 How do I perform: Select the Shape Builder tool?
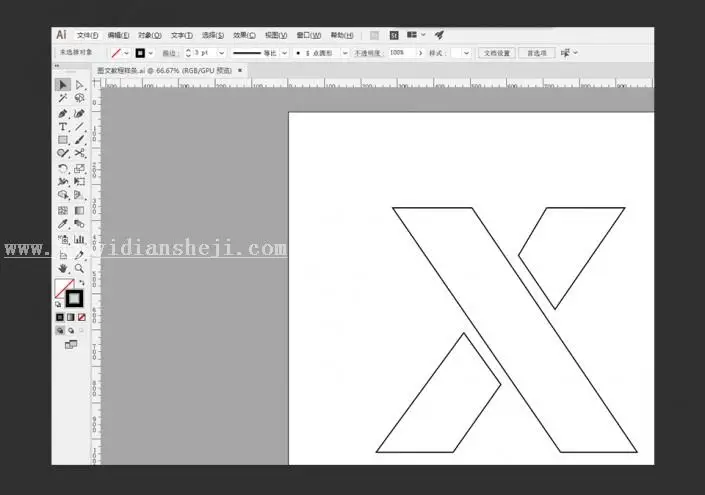click(x=62, y=195)
